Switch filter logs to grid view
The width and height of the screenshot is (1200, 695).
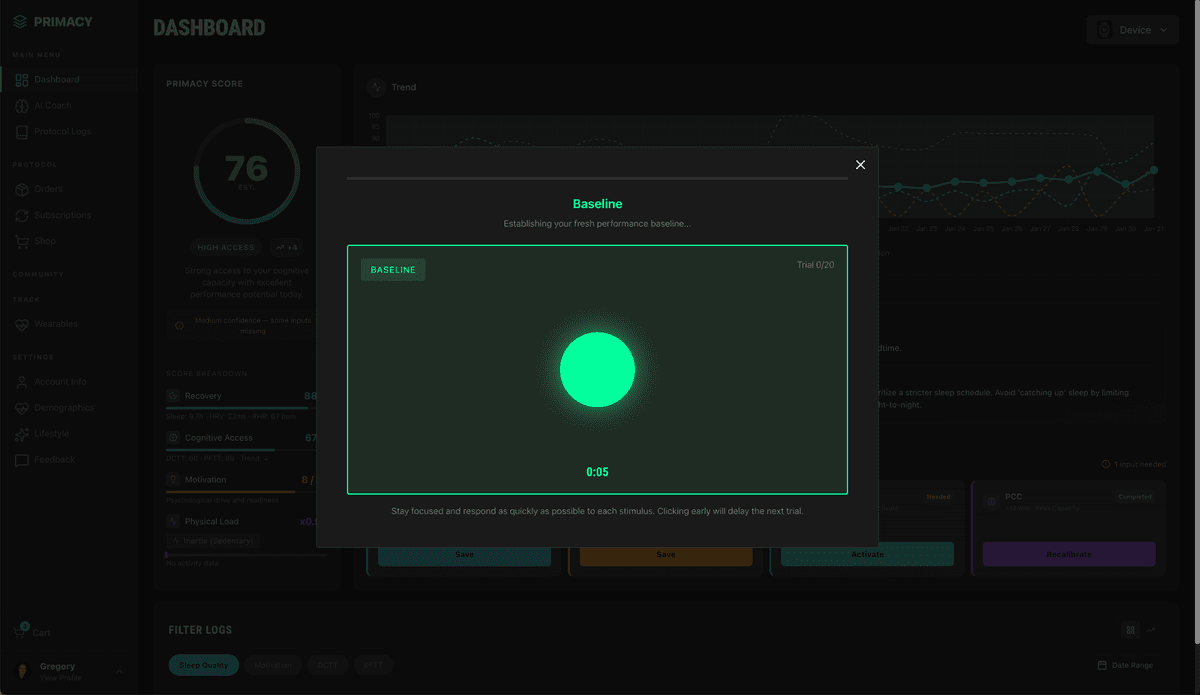1131,630
